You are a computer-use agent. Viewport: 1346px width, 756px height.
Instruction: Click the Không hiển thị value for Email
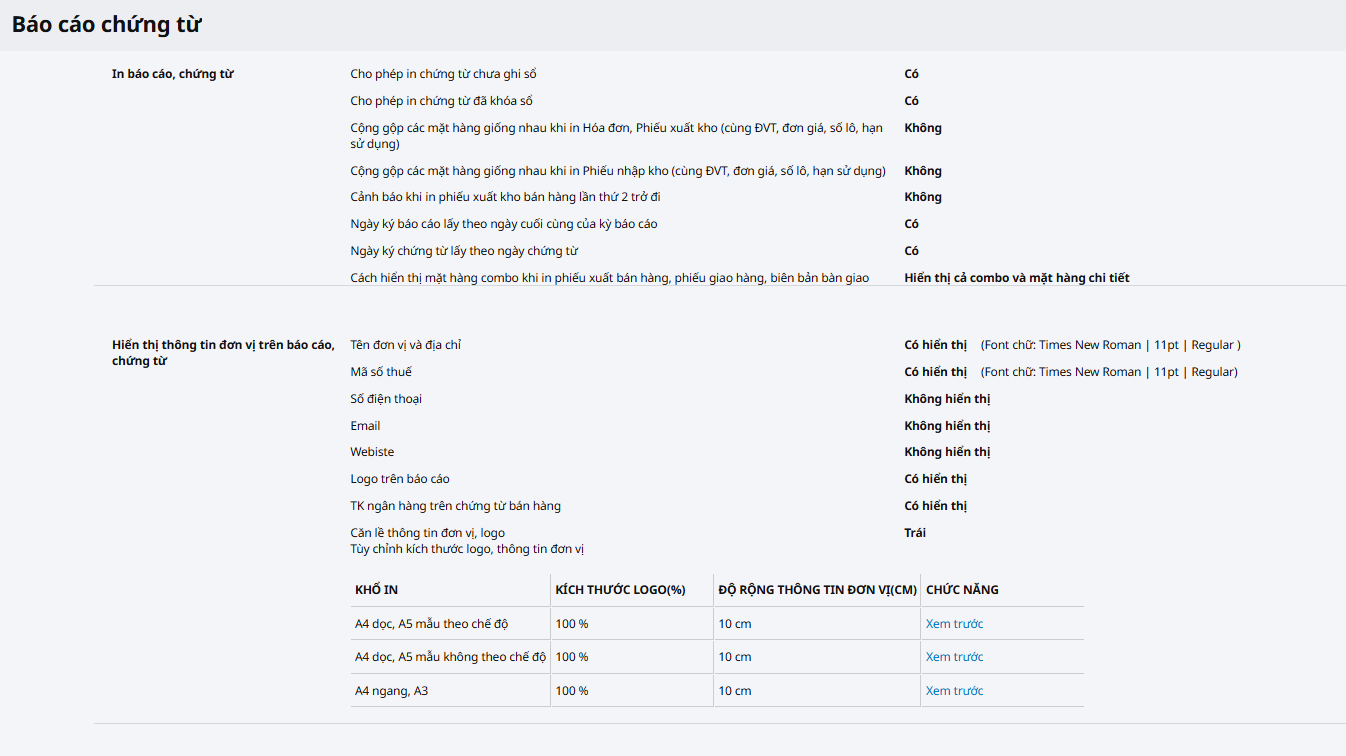(946, 426)
